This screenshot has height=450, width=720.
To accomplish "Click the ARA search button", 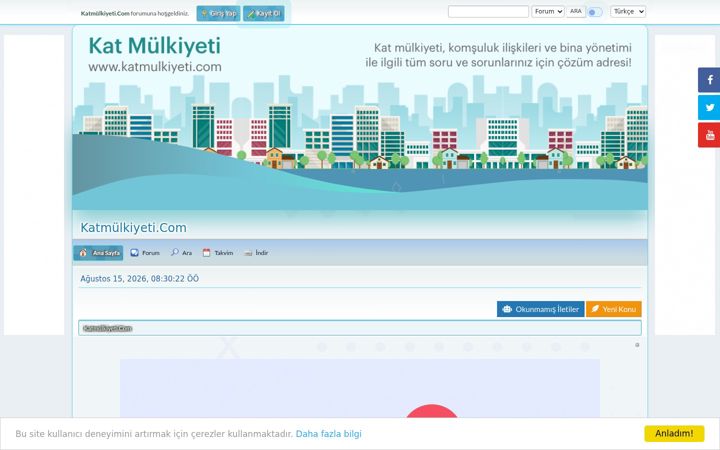I will (x=575, y=11).
